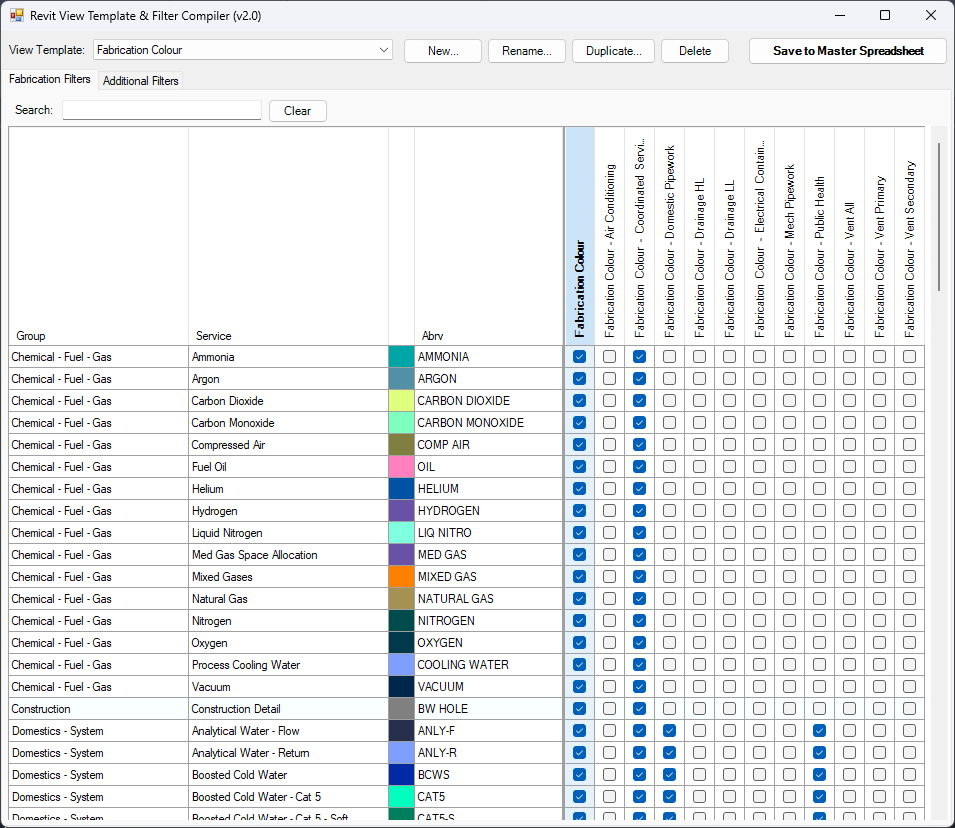Click Fabrication Colour - Drainage HL header
The image size is (955, 828).
(x=699, y=236)
